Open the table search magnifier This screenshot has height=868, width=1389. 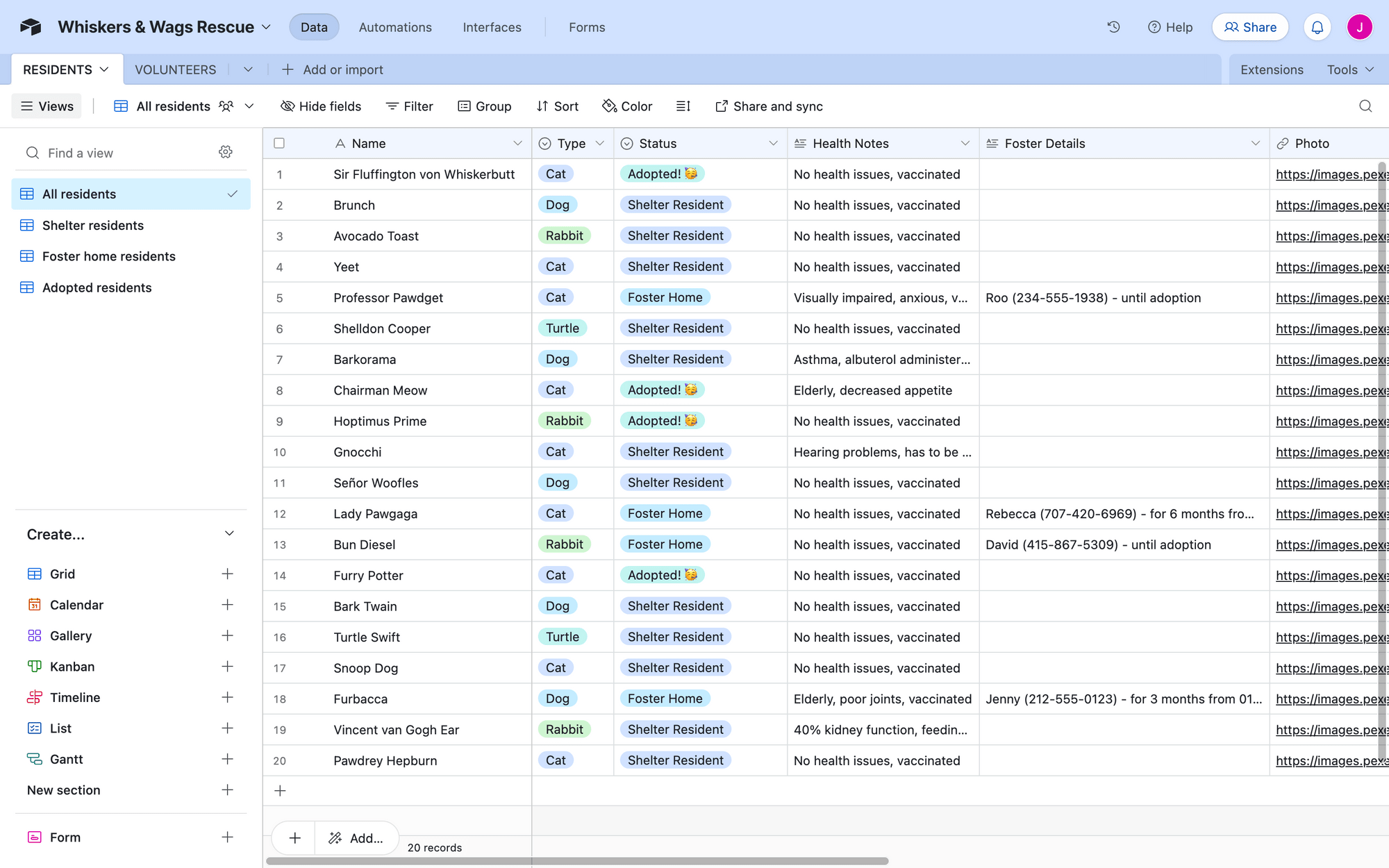tap(1365, 106)
